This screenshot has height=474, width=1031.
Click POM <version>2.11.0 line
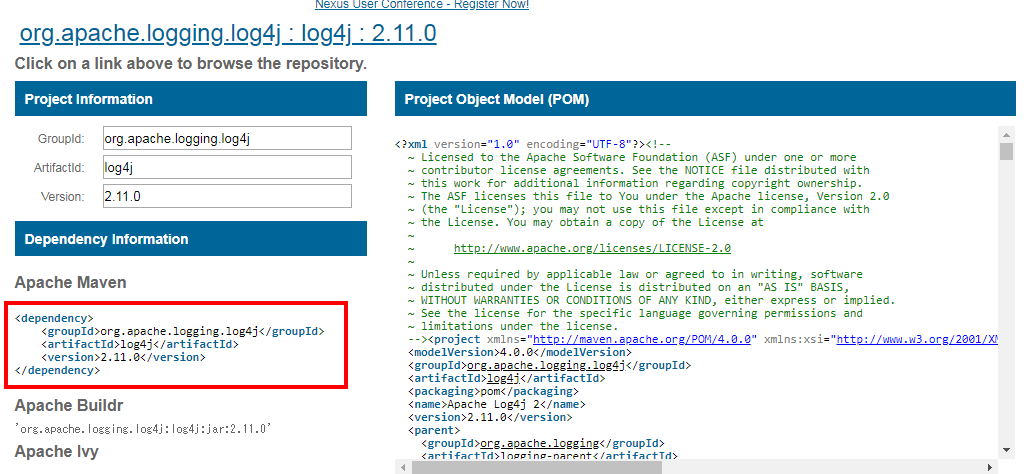pos(490,417)
